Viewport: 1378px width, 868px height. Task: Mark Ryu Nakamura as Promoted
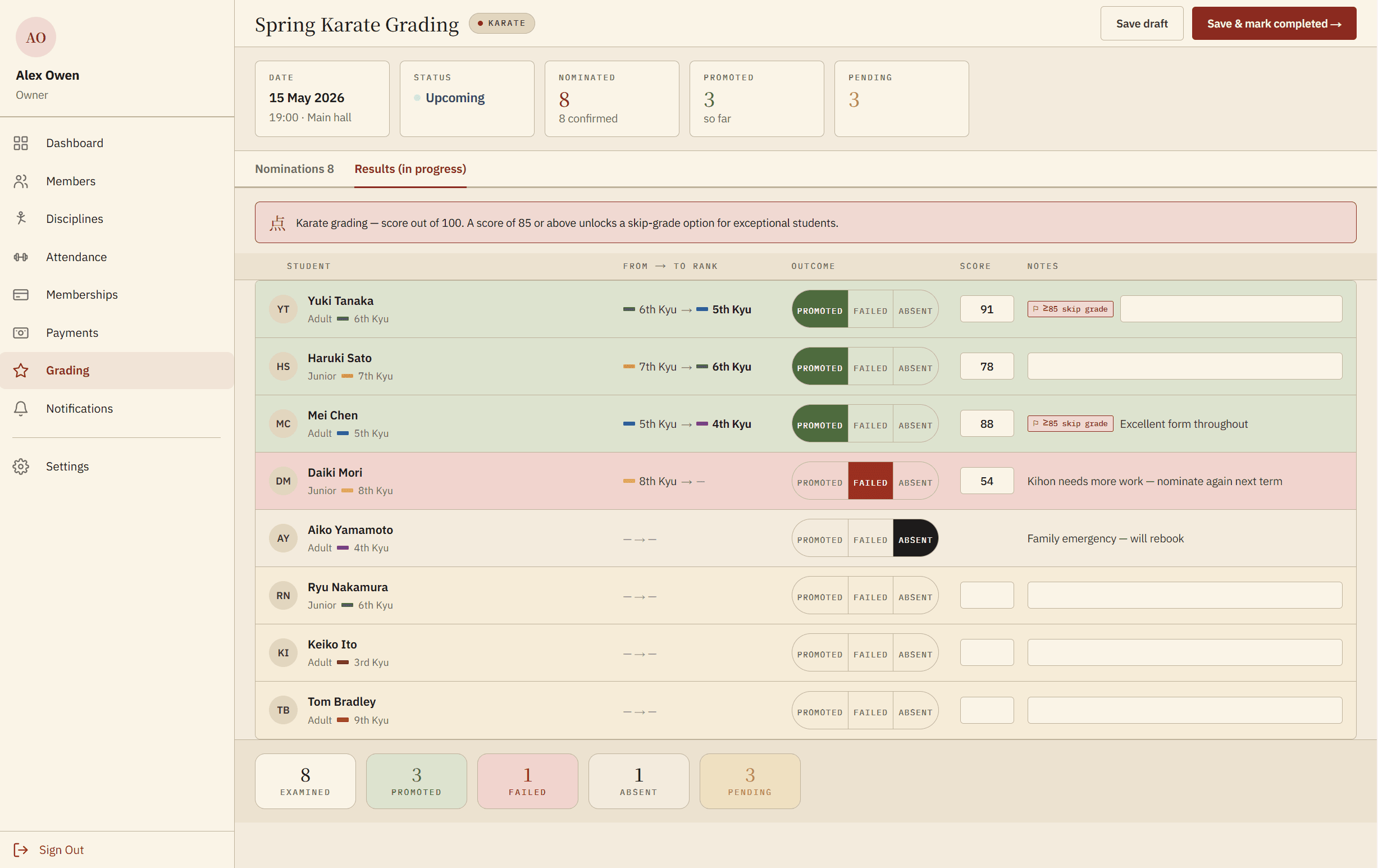[x=819, y=595]
